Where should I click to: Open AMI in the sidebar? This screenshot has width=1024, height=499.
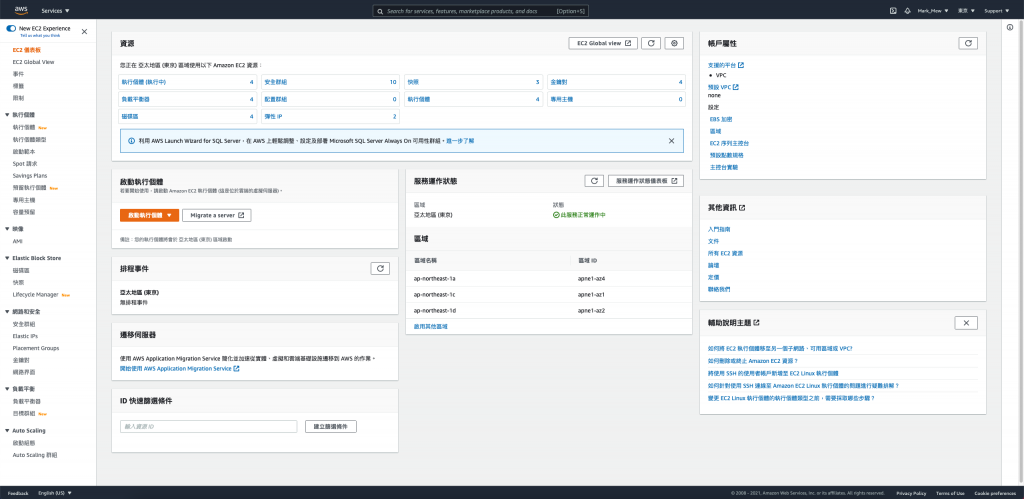click(x=18, y=241)
